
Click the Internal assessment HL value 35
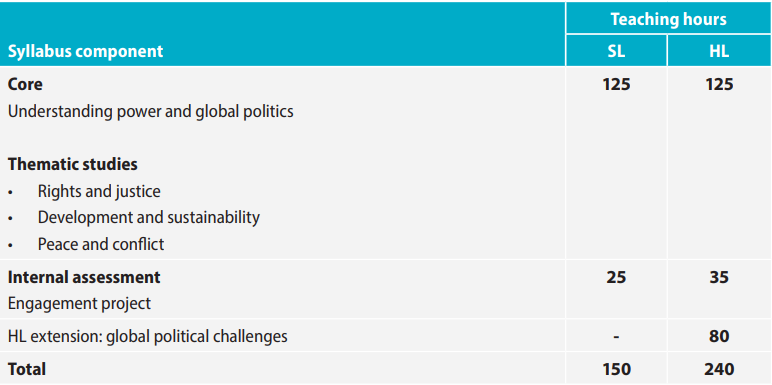(719, 277)
